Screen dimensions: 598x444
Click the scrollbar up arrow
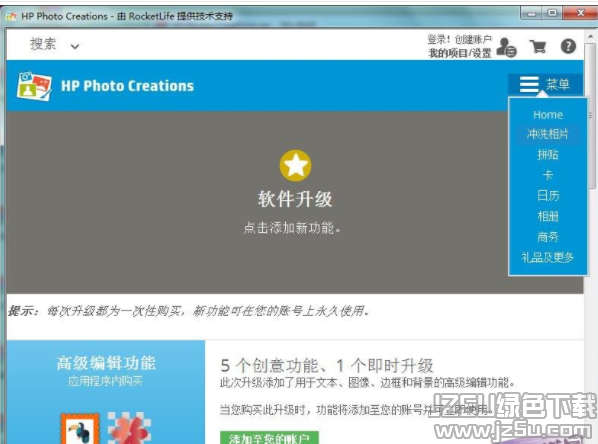click(x=591, y=36)
